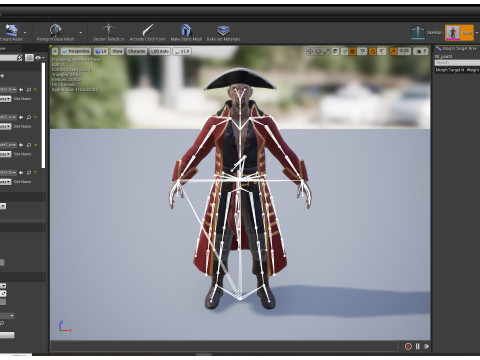Open the Character menu in the viewport
This screenshot has width=480, height=360.
point(136,51)
